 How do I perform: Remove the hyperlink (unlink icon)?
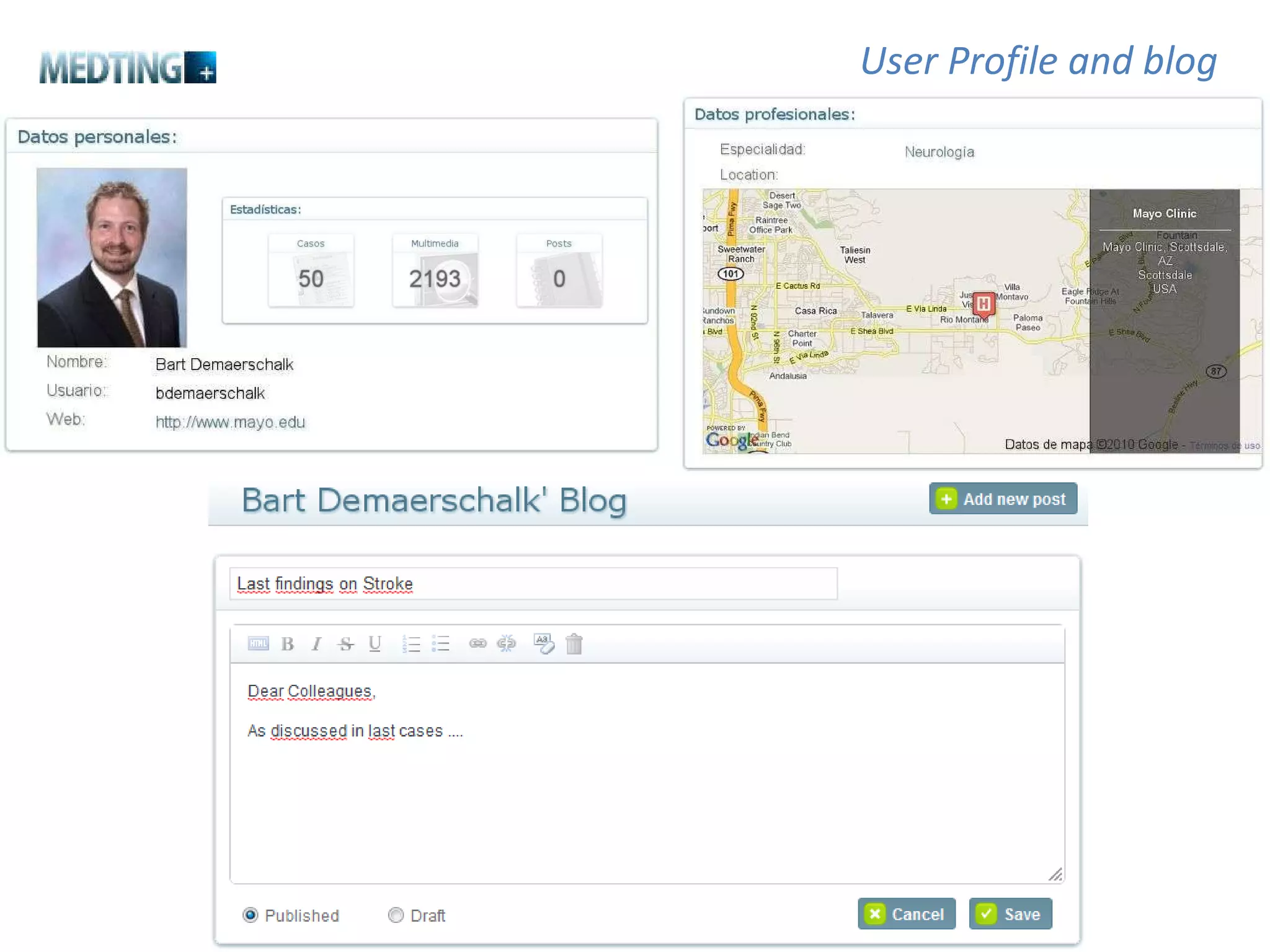pyautogui.click(x=506, y=643)
